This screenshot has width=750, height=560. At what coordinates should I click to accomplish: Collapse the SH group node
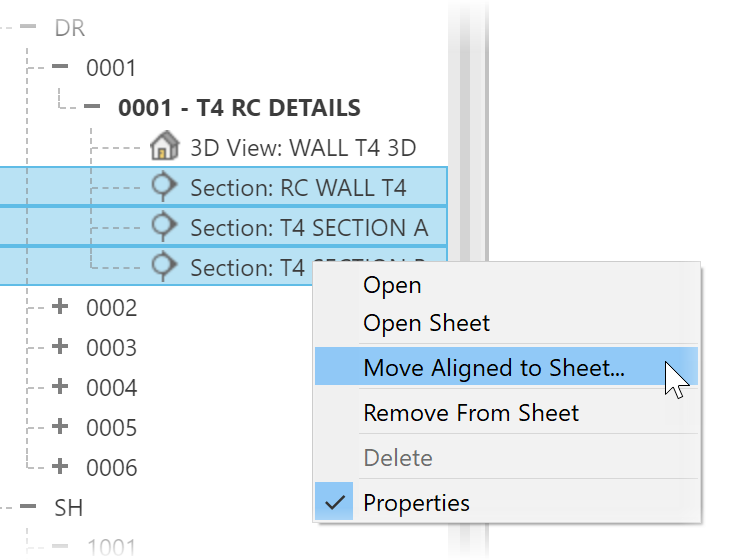[28, 506]
